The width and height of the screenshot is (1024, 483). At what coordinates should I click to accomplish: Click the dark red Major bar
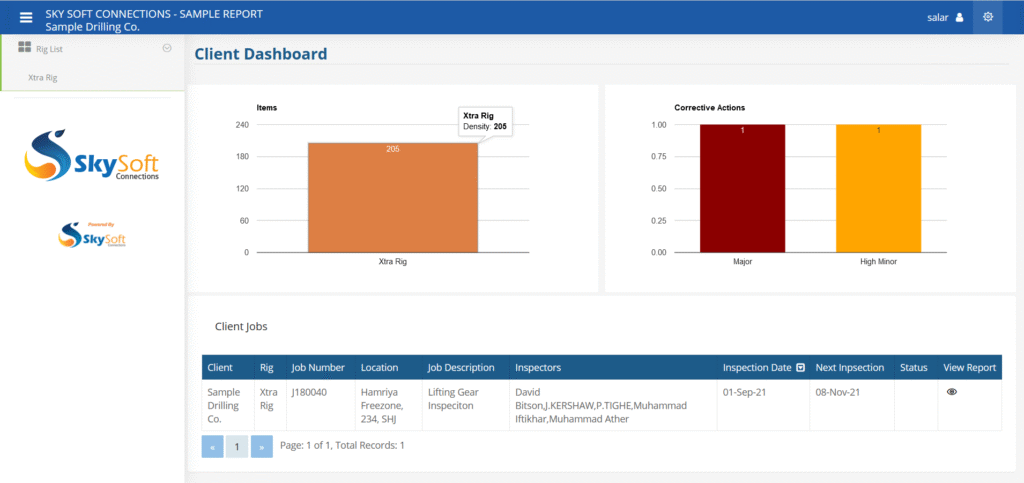(x=742, y=188)
